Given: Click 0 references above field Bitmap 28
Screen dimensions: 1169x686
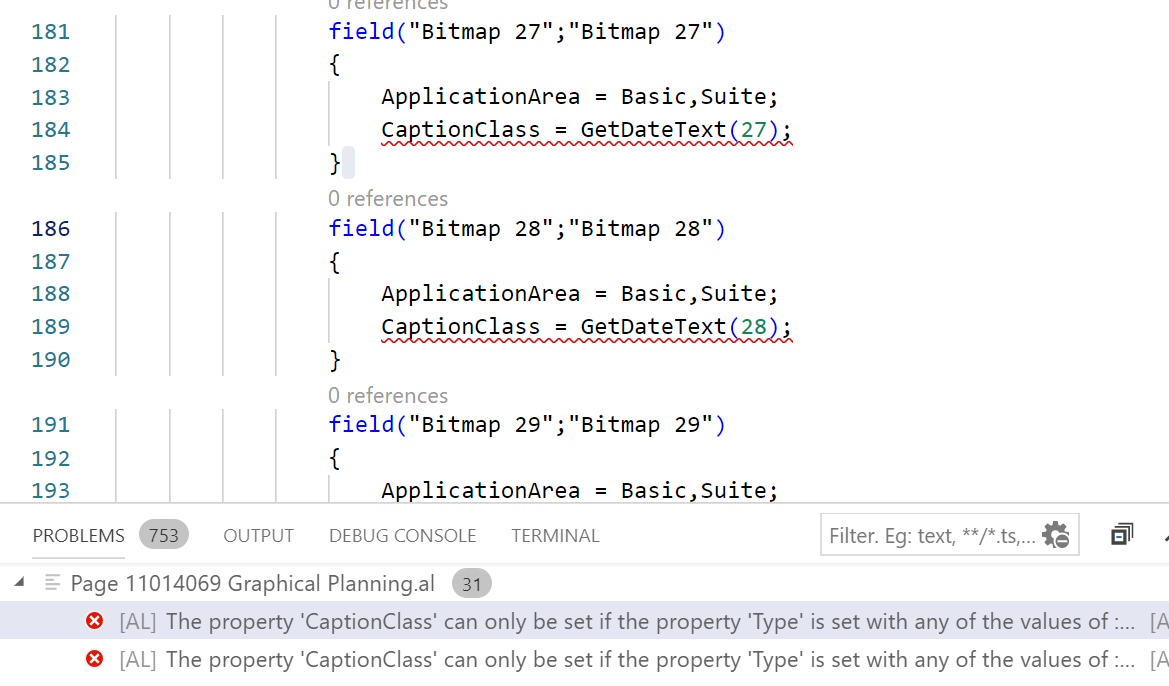Looking at the screenshot, I should (388, 198).
